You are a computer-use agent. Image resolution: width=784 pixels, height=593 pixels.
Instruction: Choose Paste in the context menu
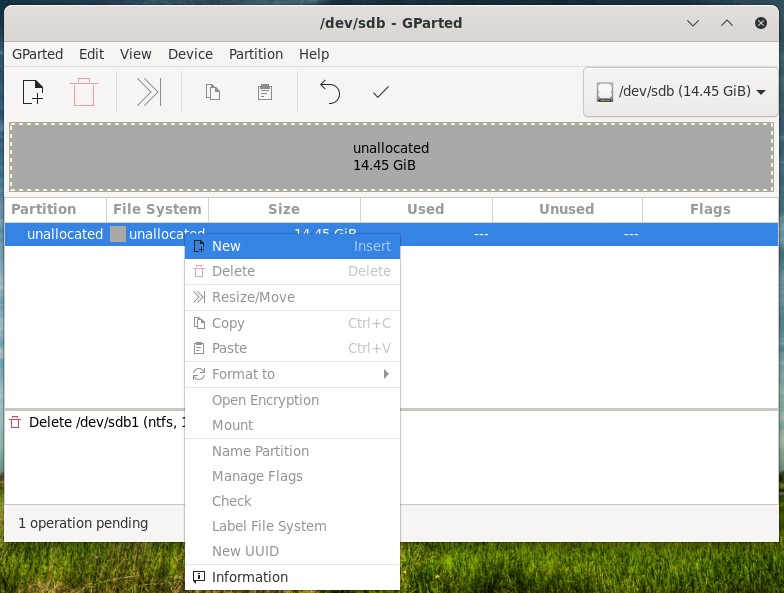292,348
